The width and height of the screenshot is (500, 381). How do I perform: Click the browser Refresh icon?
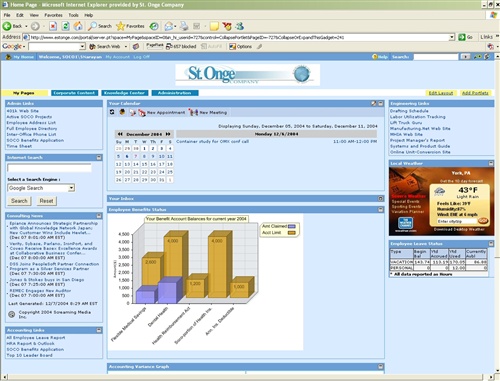click(x=66, y=26)
